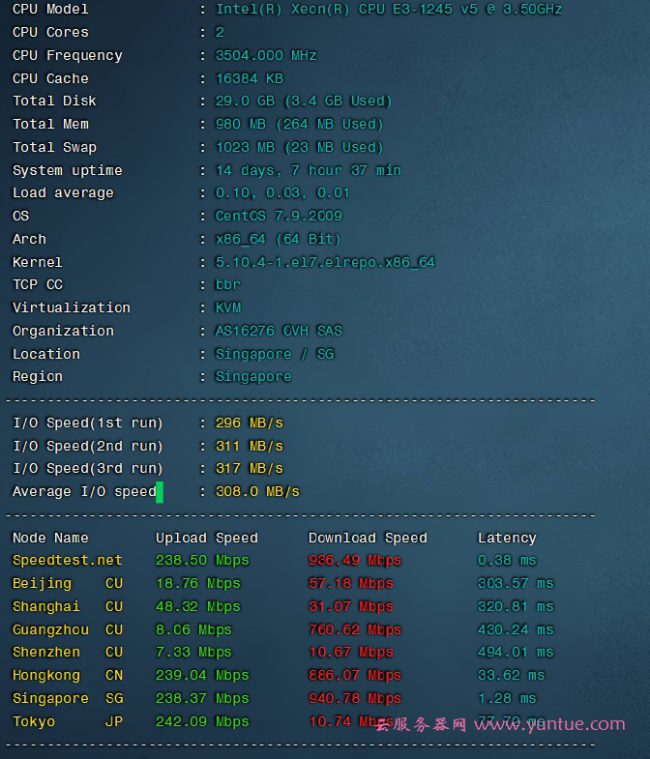Click the Hongkong upload speed 239.04 Mbps
This screenshot has height=759, width=650.
click(x=202, y=675)
